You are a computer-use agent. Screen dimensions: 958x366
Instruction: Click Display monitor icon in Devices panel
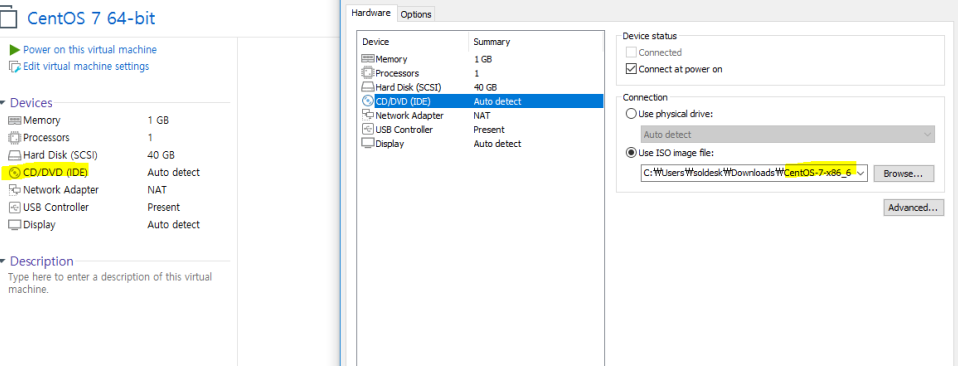tap(15, 225)
